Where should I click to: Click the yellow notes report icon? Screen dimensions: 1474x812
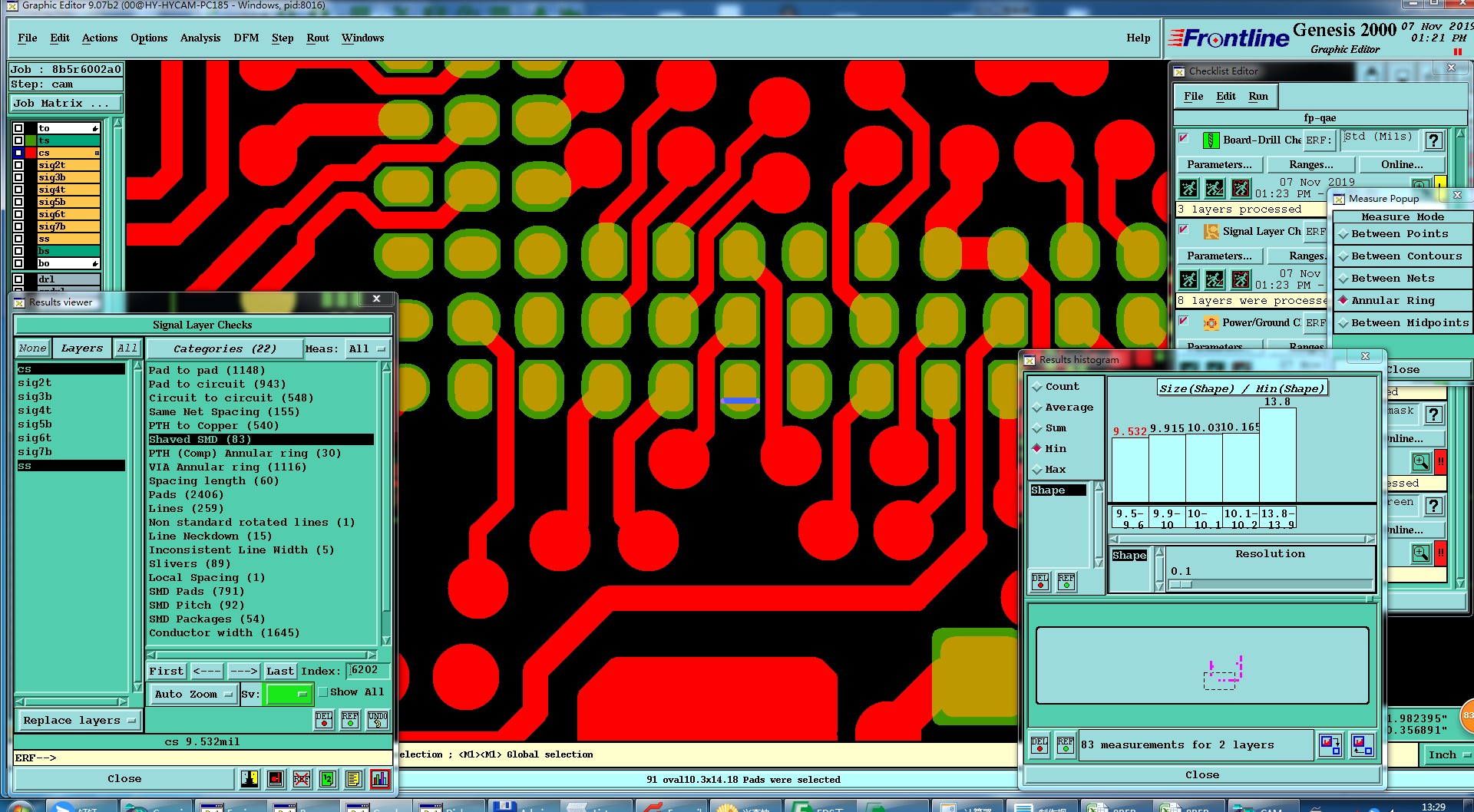353,779
